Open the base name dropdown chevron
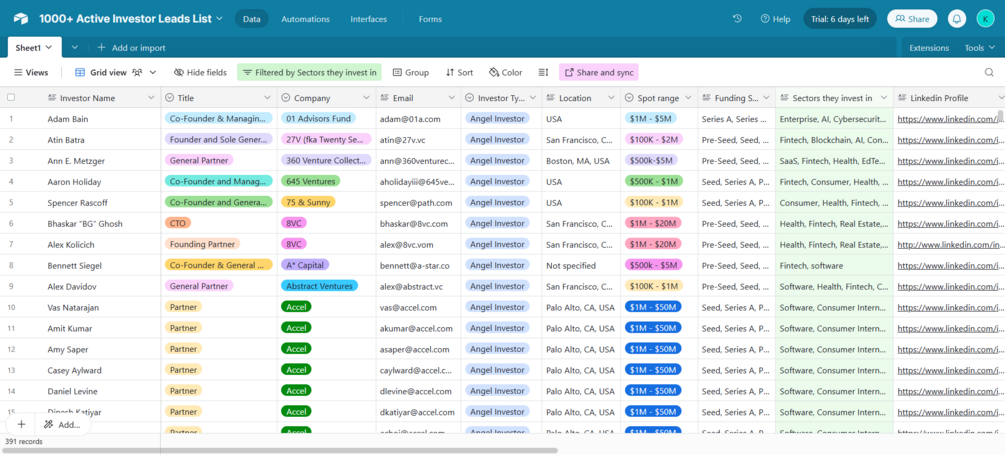Image resolution: width=1005 pixels, height=455 pixels. [219, 19]
